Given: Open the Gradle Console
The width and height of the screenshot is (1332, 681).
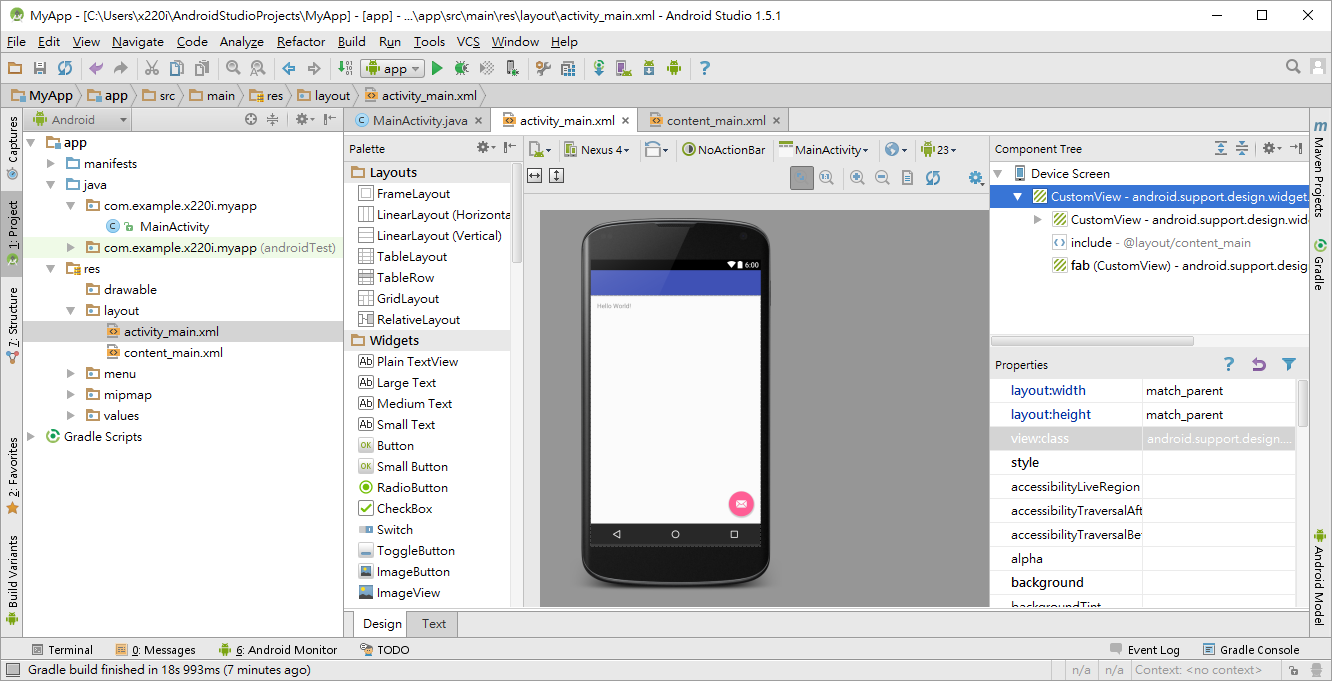Looking at the screenshot, I should [x=1250, y=650].
